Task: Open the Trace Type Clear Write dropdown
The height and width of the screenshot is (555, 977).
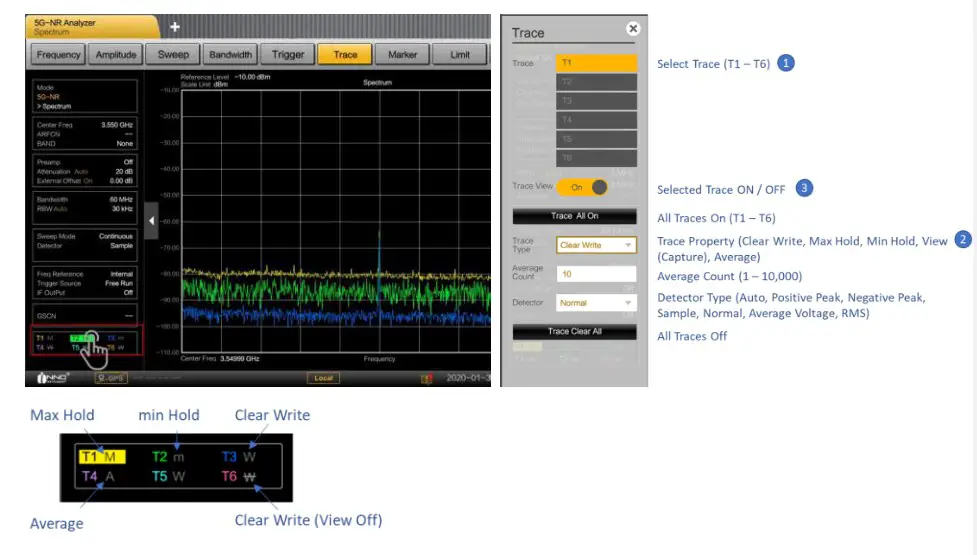Action: pyautogui.click(x=596, y=245)
